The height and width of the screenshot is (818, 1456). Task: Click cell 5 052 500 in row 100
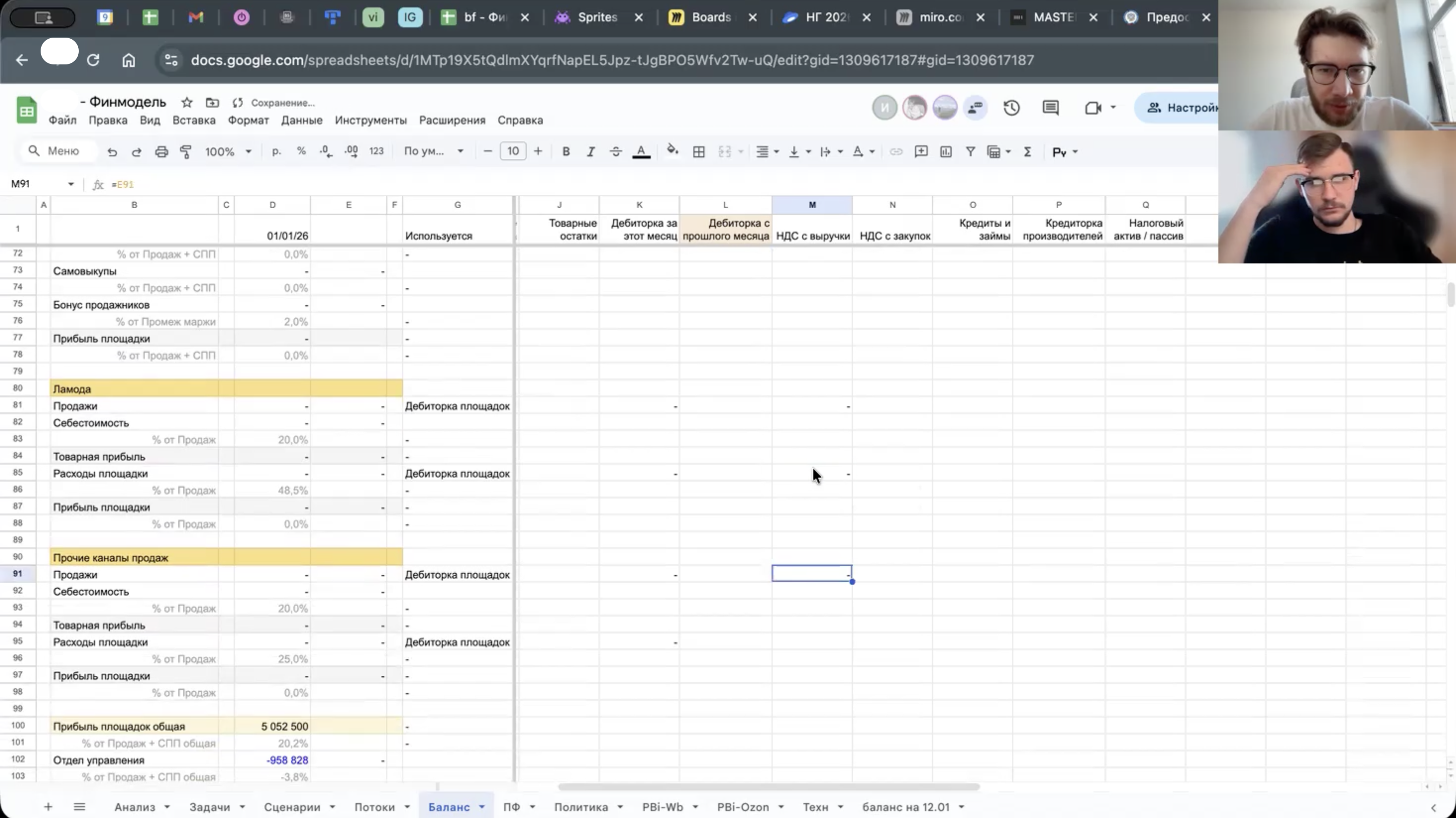[272, 726]
